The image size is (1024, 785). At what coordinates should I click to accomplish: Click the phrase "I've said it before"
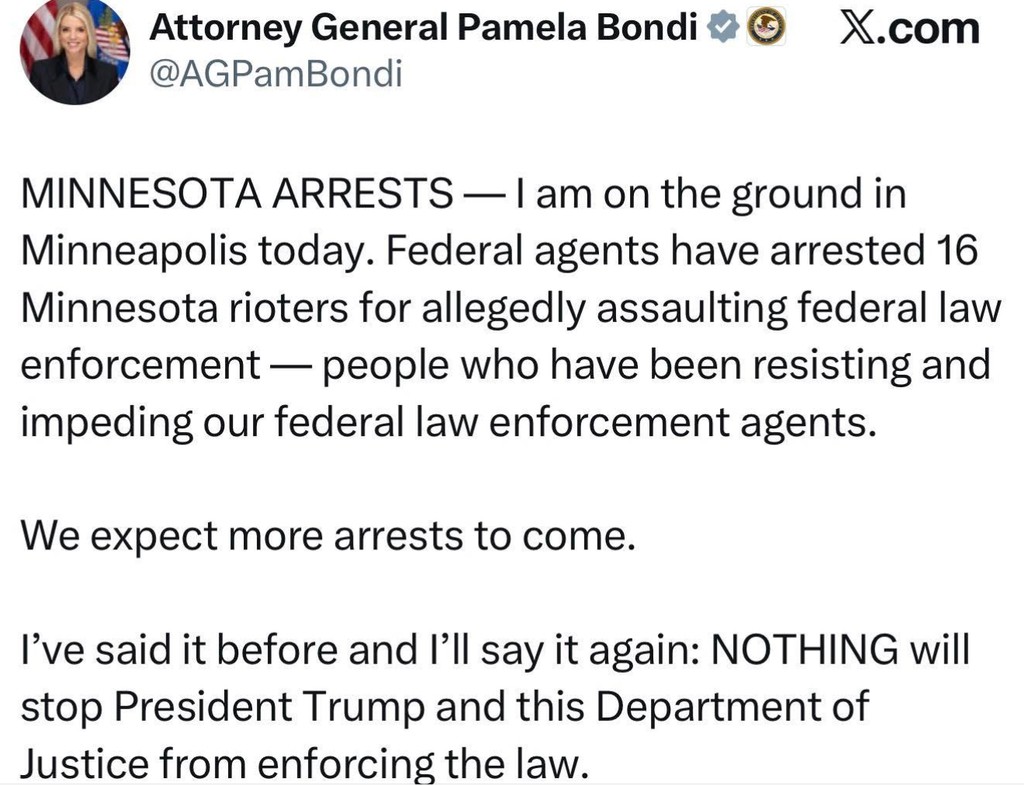coord(178,650)
